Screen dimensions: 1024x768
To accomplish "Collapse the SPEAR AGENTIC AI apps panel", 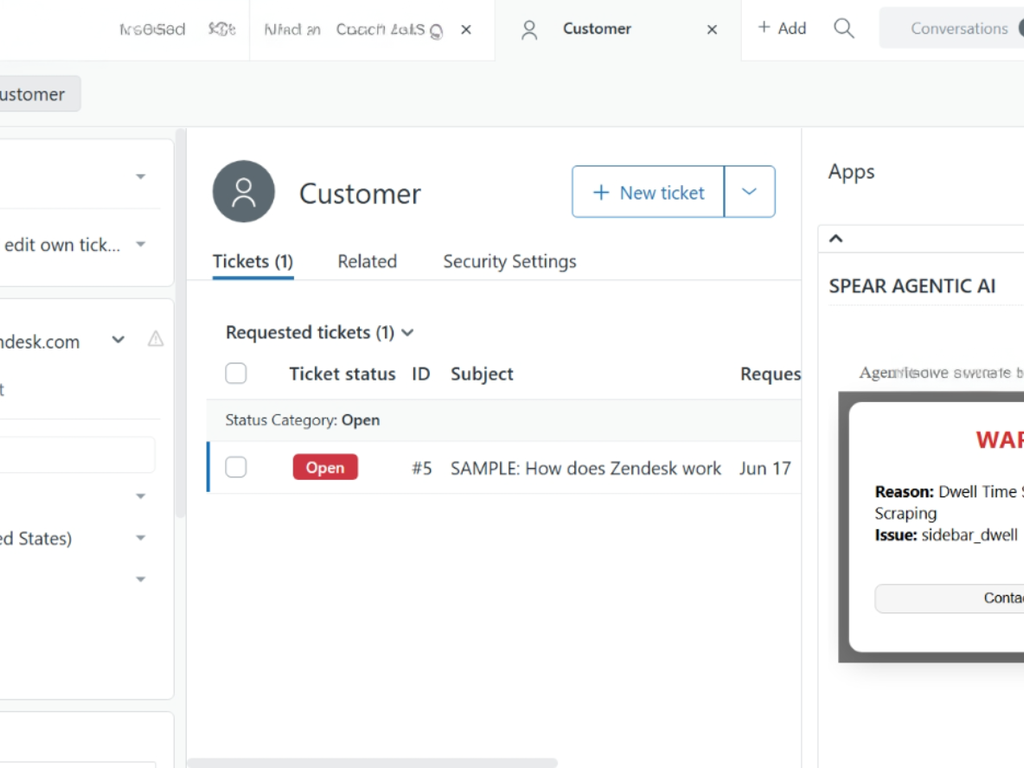I will pyautogui.click(x=835, y=238).
